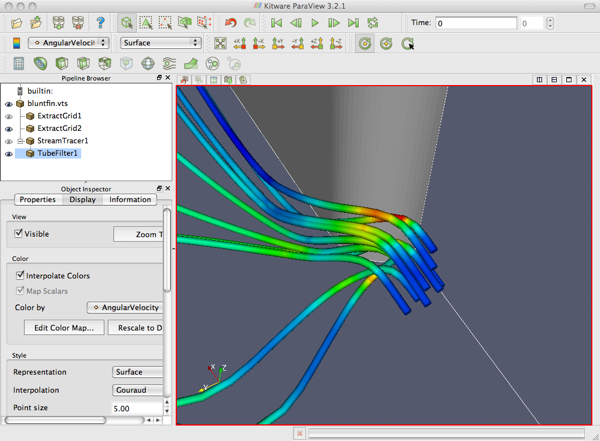600x441 pixels.
Task: Collapse the StreamTracer1 tree node
Action: 21,141
